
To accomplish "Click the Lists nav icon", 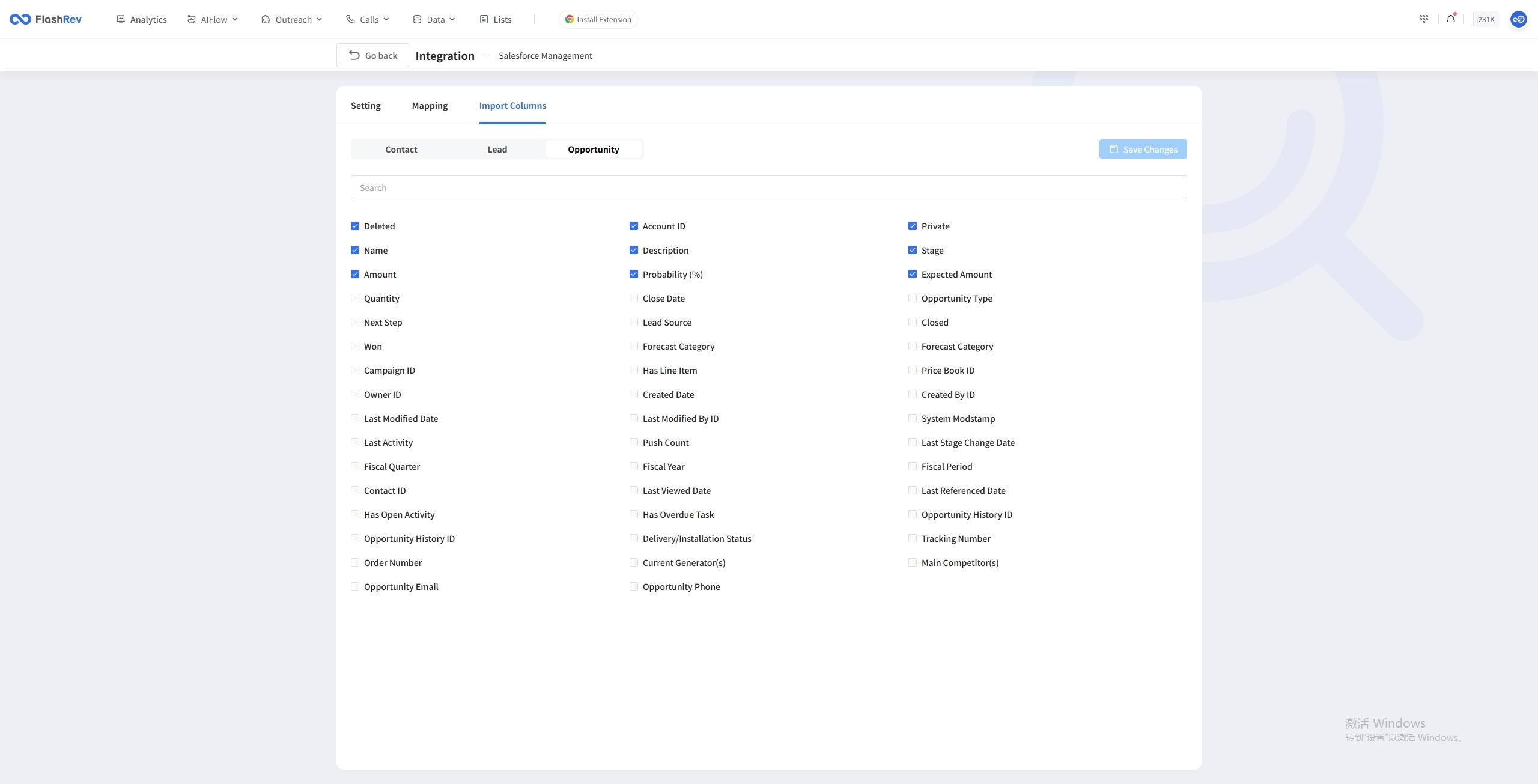I will click(x=484, y=19).
